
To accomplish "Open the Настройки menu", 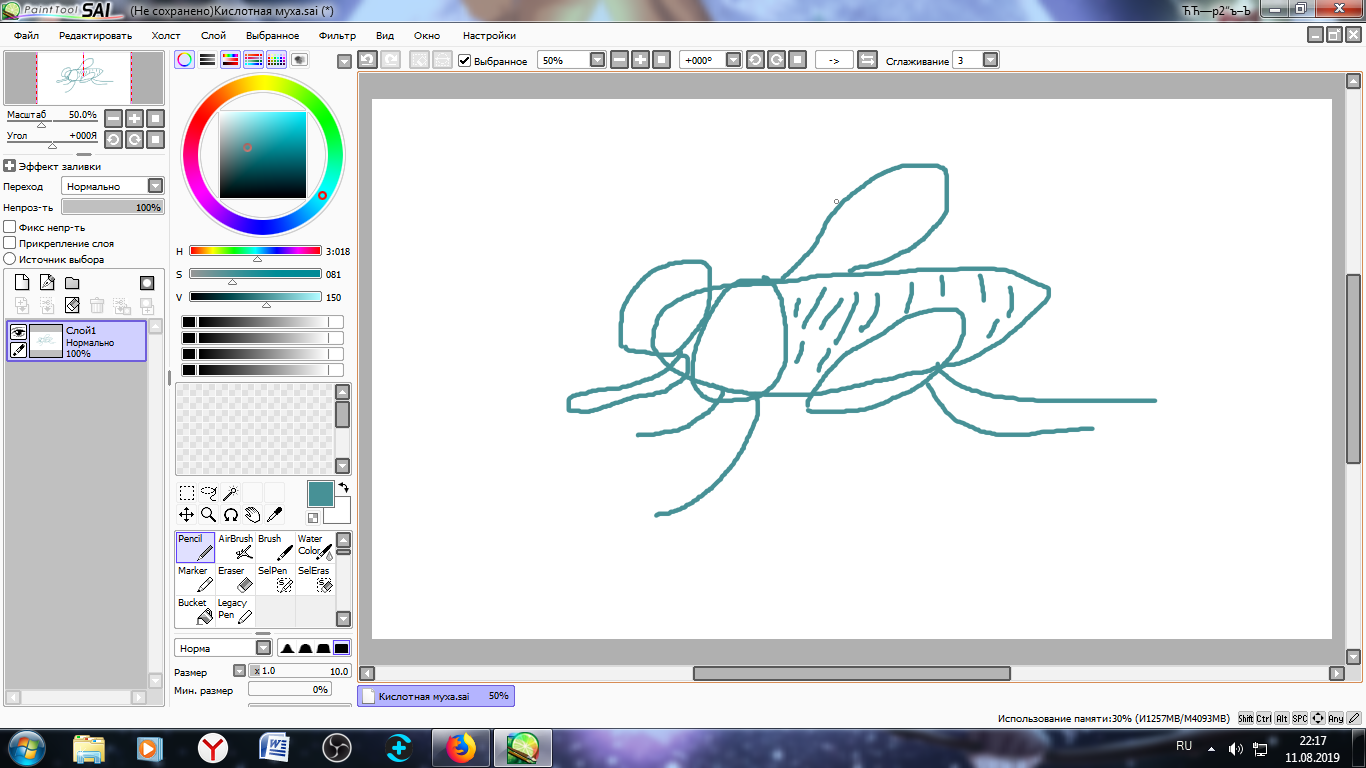I will click(489, 35).
